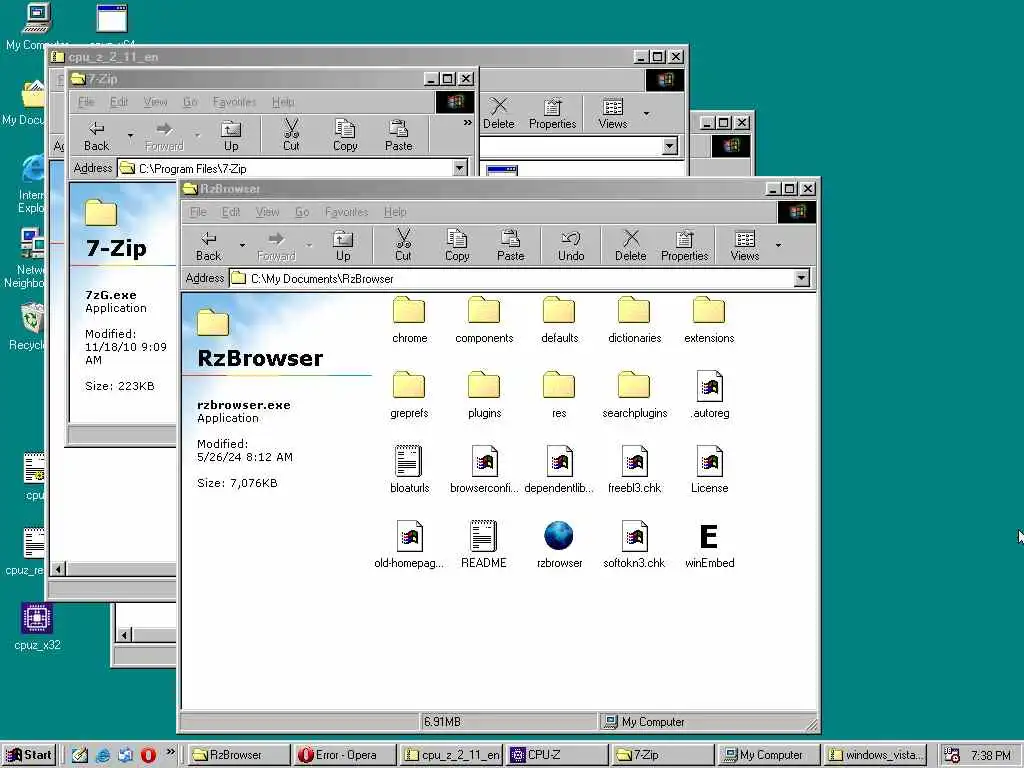1024x768 pixels.
Task: Switch to windows_vista... taskbar button
Action: pos(875,754)
